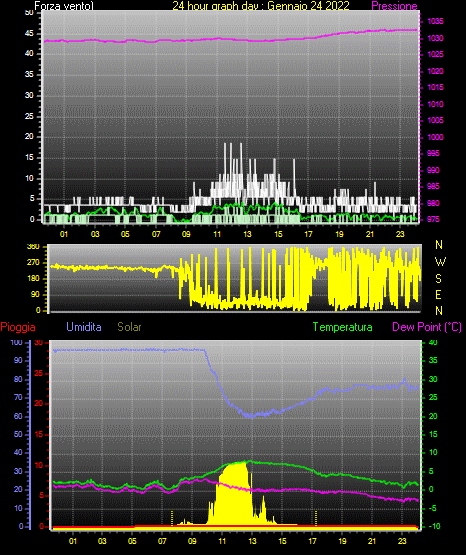This screenshot has width=466, height=555.
Task: Click the 20 wind speed axis value
Action: pyautogui.click(x=29, y=137)
